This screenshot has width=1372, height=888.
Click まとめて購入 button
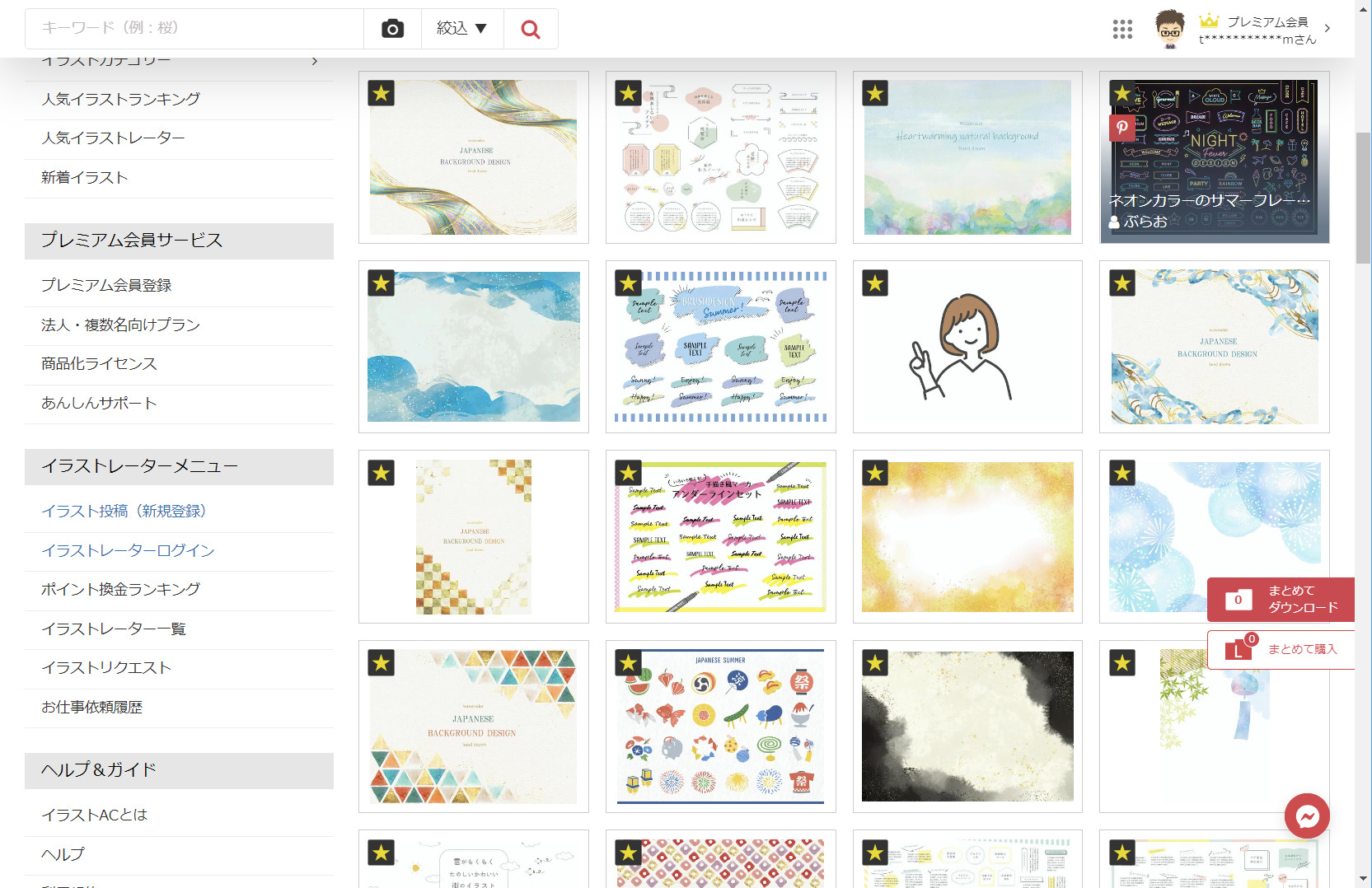pyautogui.click(x=1281, y=650)
